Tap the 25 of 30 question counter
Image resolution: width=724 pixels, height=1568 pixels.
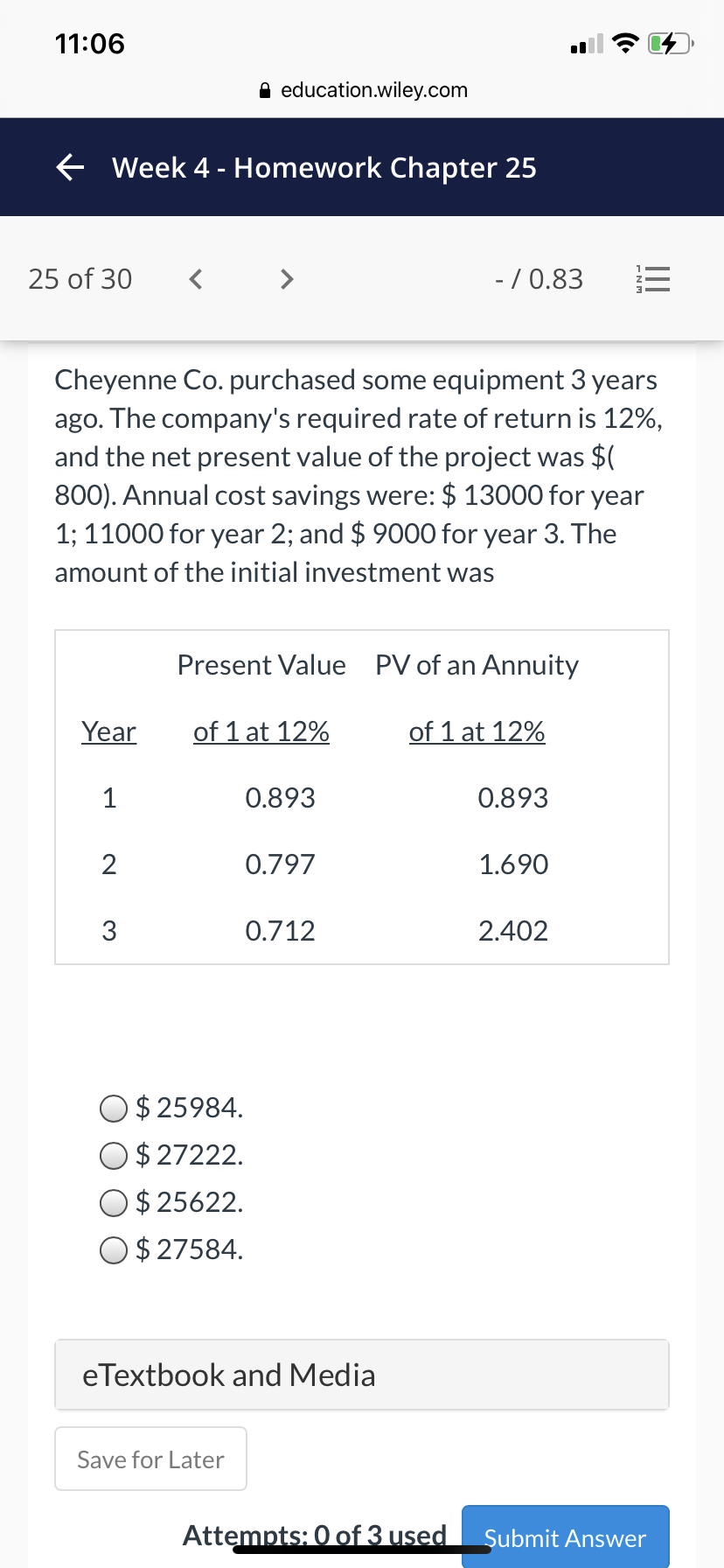tap(80, 279)
